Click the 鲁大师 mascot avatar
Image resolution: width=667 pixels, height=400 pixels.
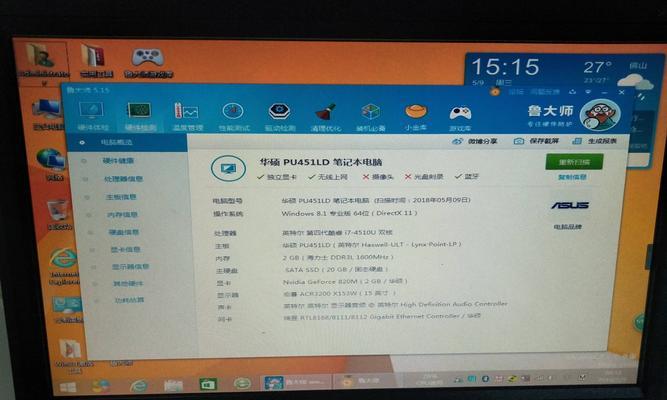tap(600, 114)
